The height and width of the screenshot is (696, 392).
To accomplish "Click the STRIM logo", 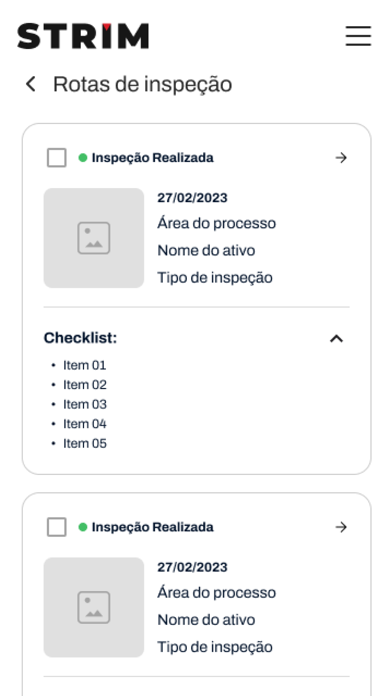I will [x=83, y=36].
